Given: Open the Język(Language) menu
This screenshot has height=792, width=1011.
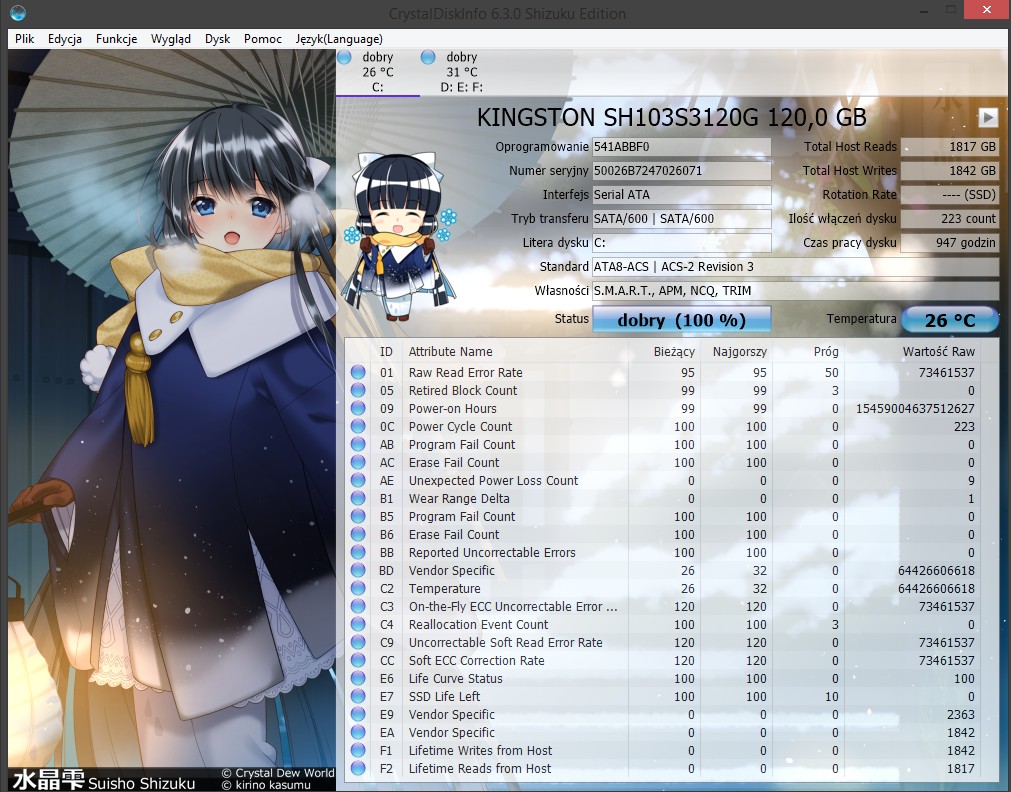Looking at the screenshot, I should pyautogui.click(x=339, y=39).
